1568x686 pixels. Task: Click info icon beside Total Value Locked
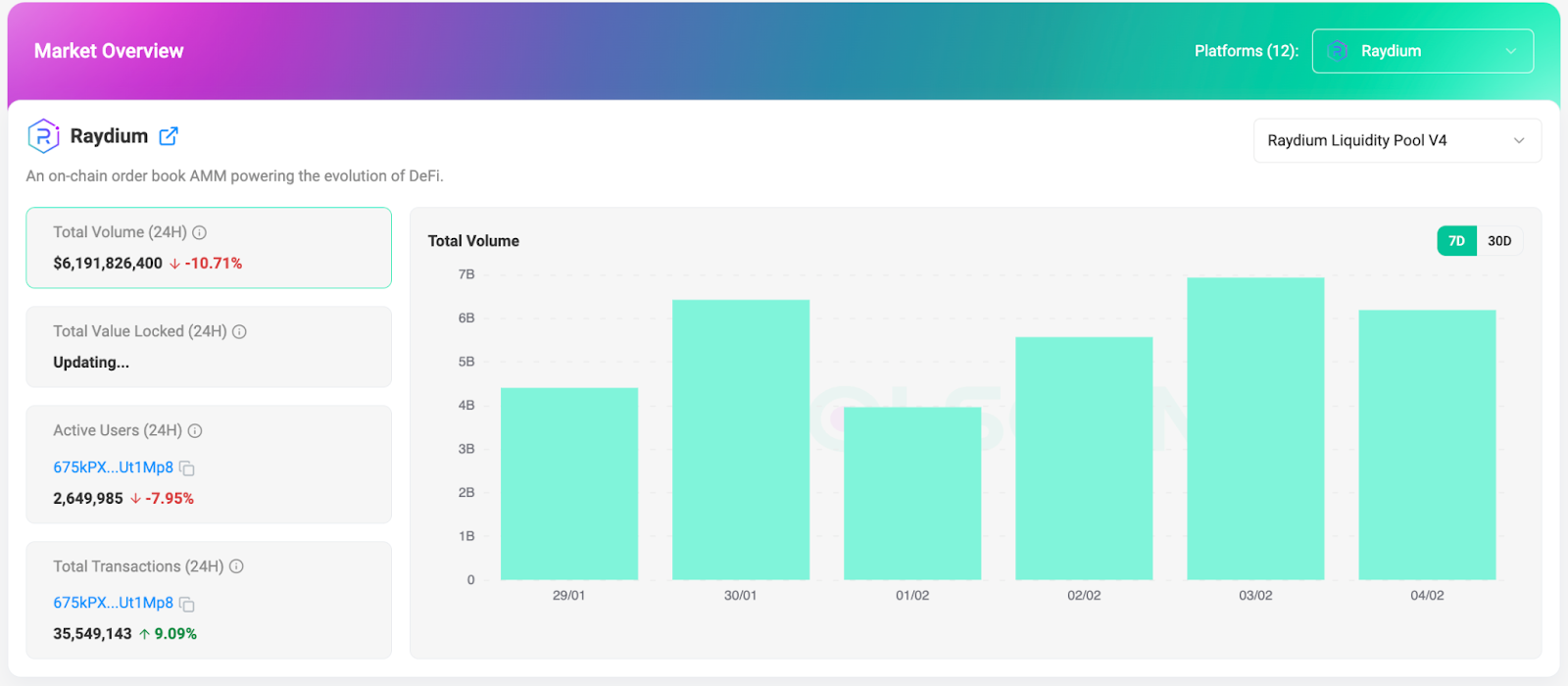pyautogui.click(x=239, y=332)
